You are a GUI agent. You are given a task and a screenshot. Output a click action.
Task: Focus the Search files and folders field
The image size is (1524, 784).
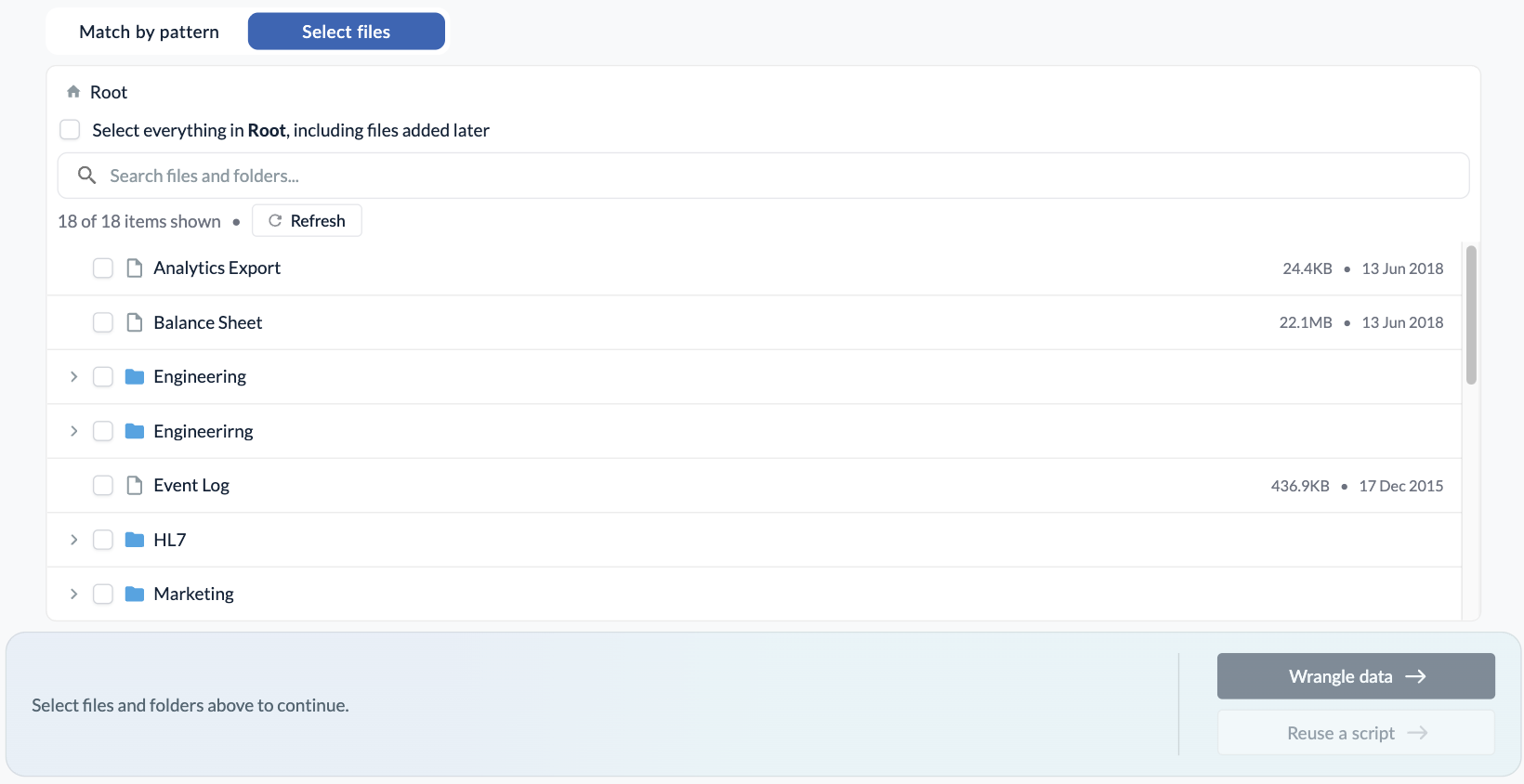tap(763, 176)
